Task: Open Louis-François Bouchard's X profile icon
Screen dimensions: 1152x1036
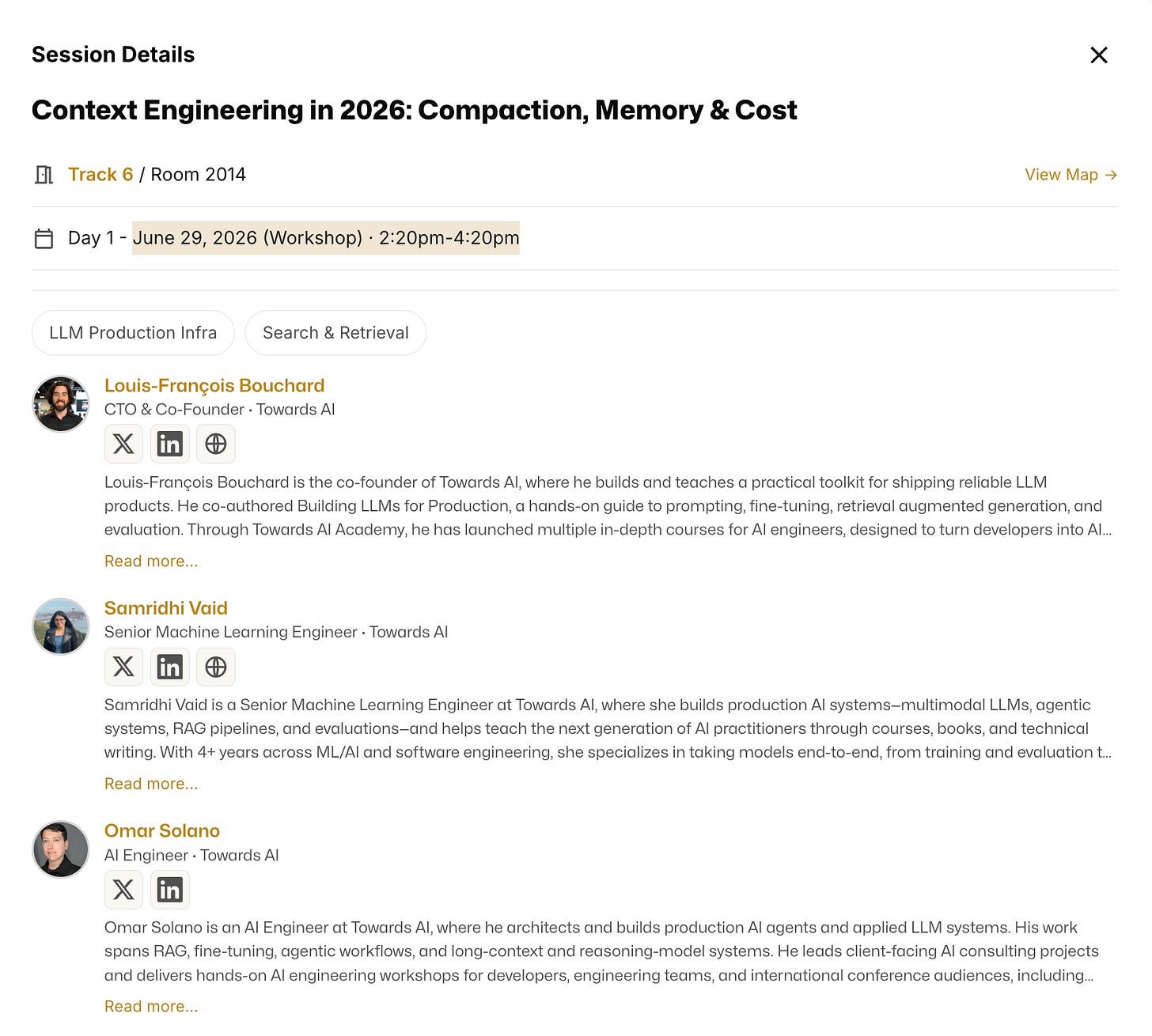Action: pyautogui.click(x=123, y=444)
